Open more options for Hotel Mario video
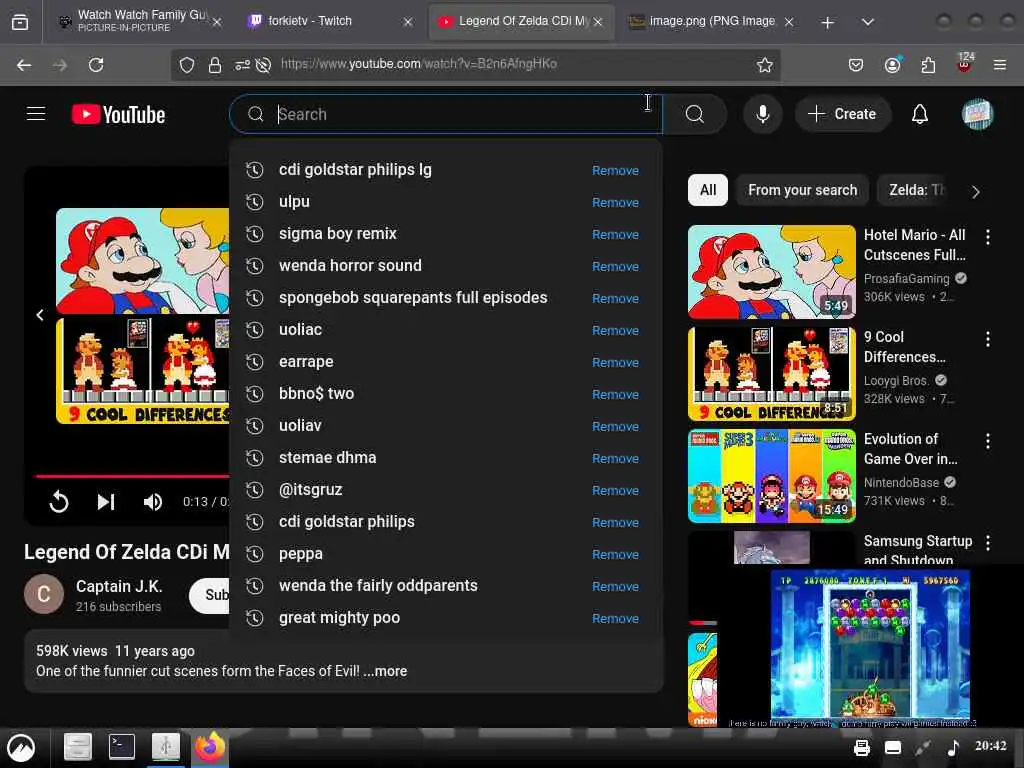Screen dimensions: 1024x768 coord(987,237)
